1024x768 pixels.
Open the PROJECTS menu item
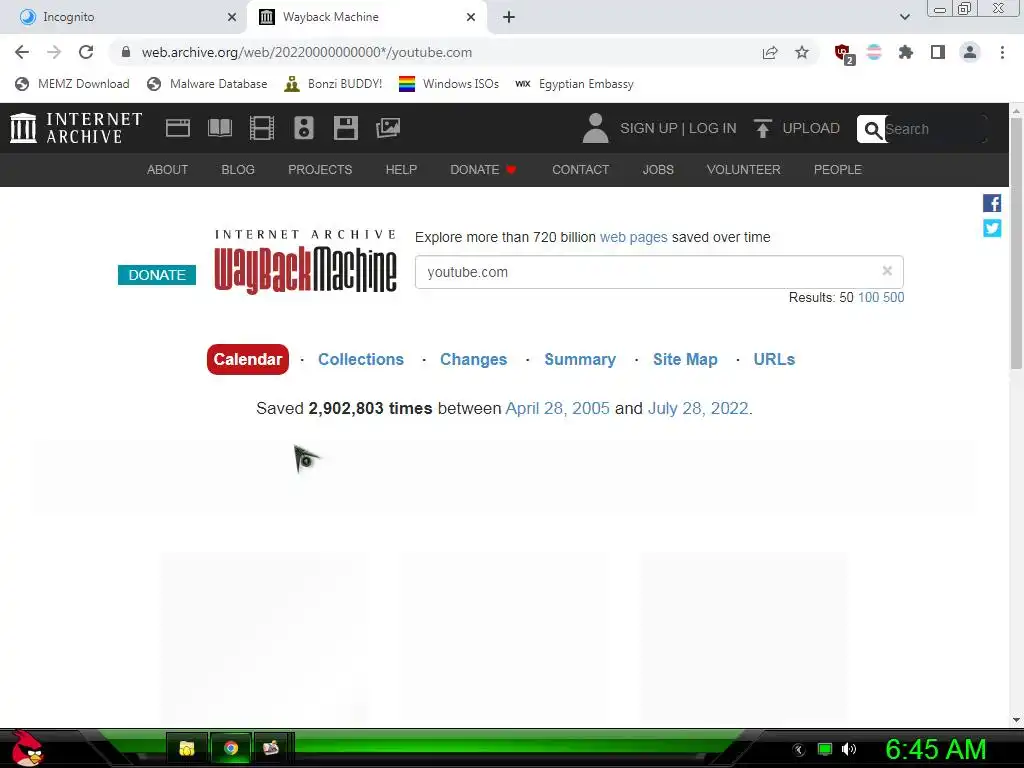320,170
